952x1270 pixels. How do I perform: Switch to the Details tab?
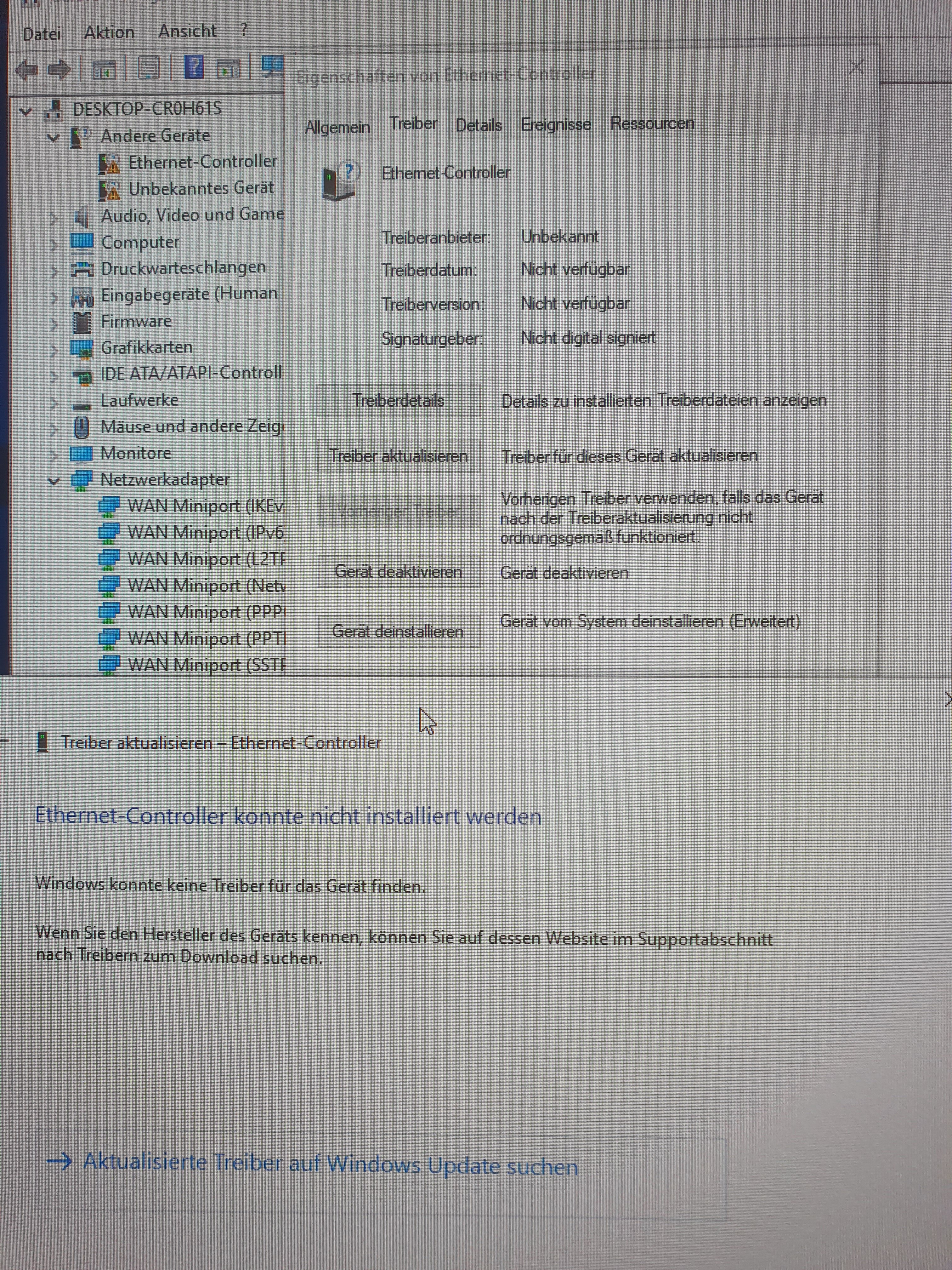click(x=479, y=125)
